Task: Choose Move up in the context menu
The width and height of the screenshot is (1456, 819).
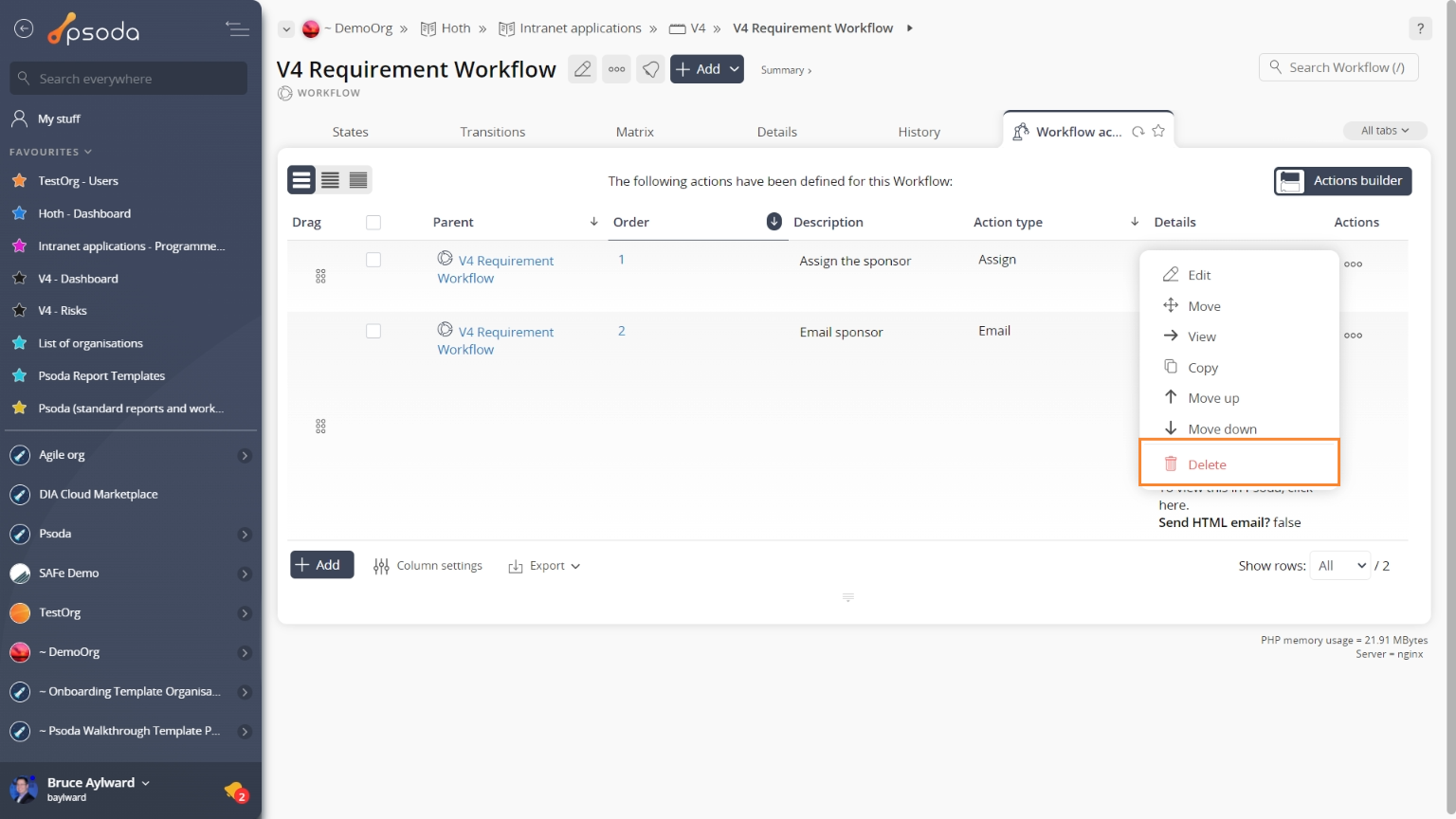Action: [1239, 398]
